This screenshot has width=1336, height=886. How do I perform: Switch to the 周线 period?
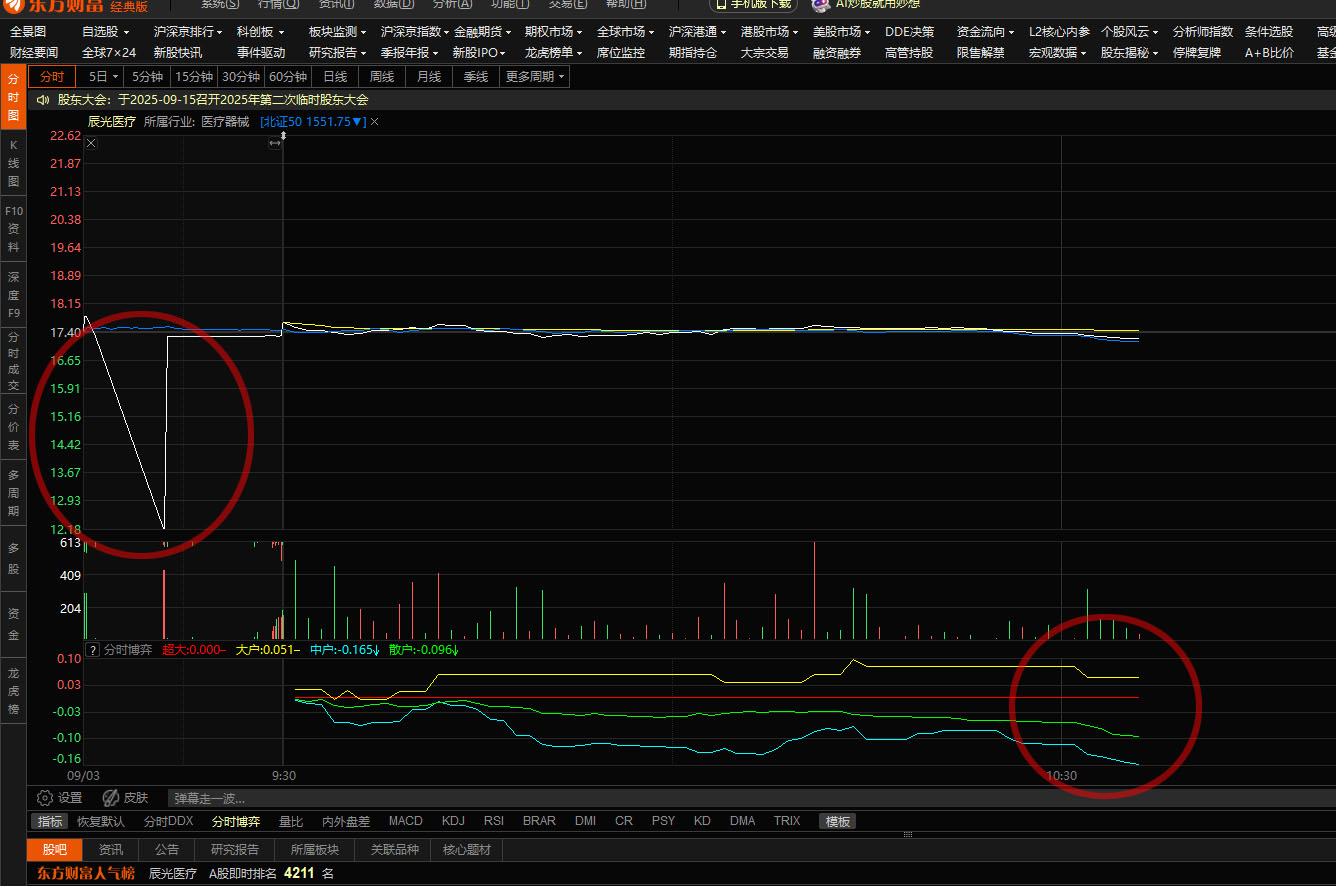click(x=382, y=77)
